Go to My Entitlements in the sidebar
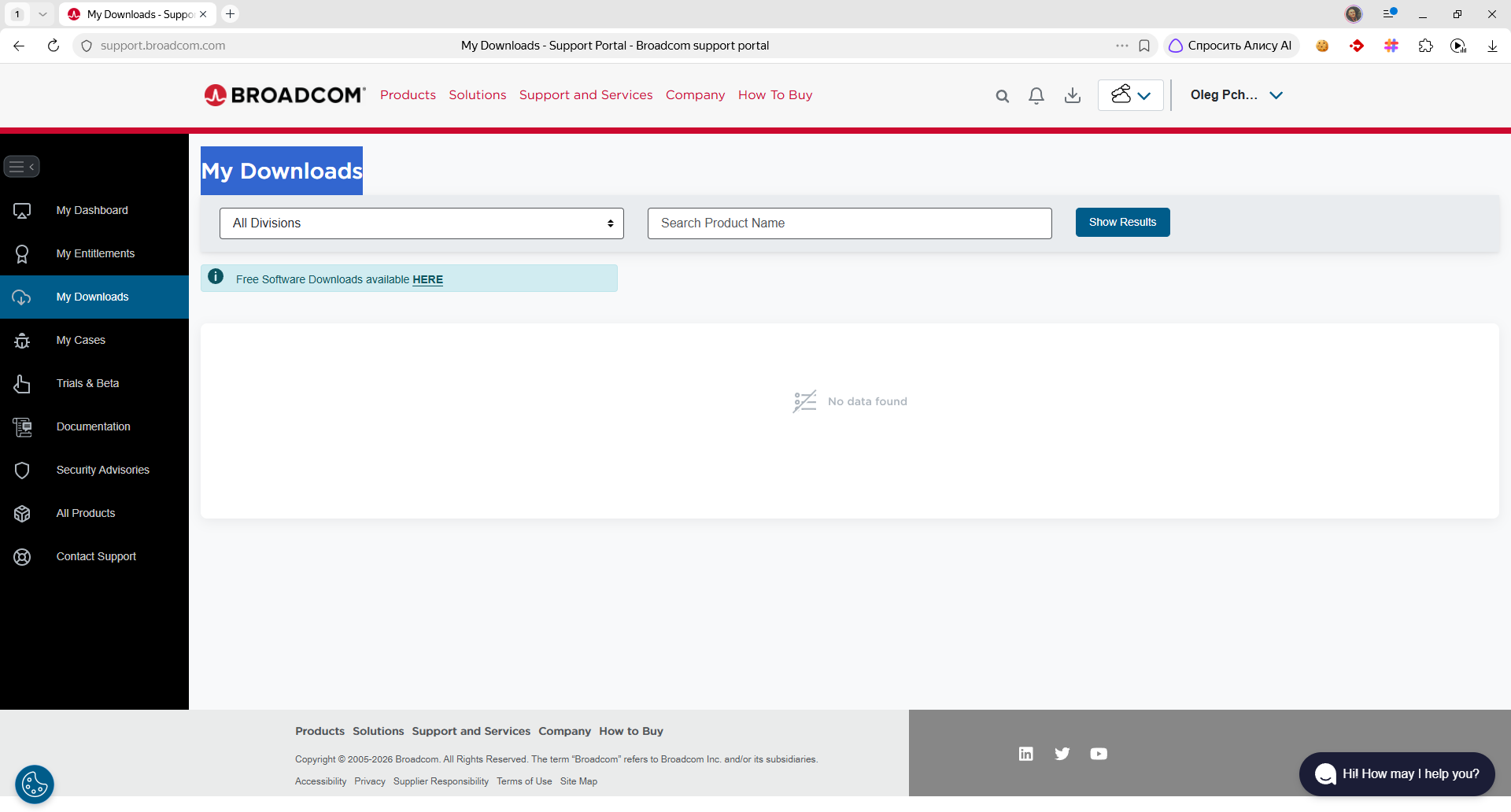 click(94, 253)
